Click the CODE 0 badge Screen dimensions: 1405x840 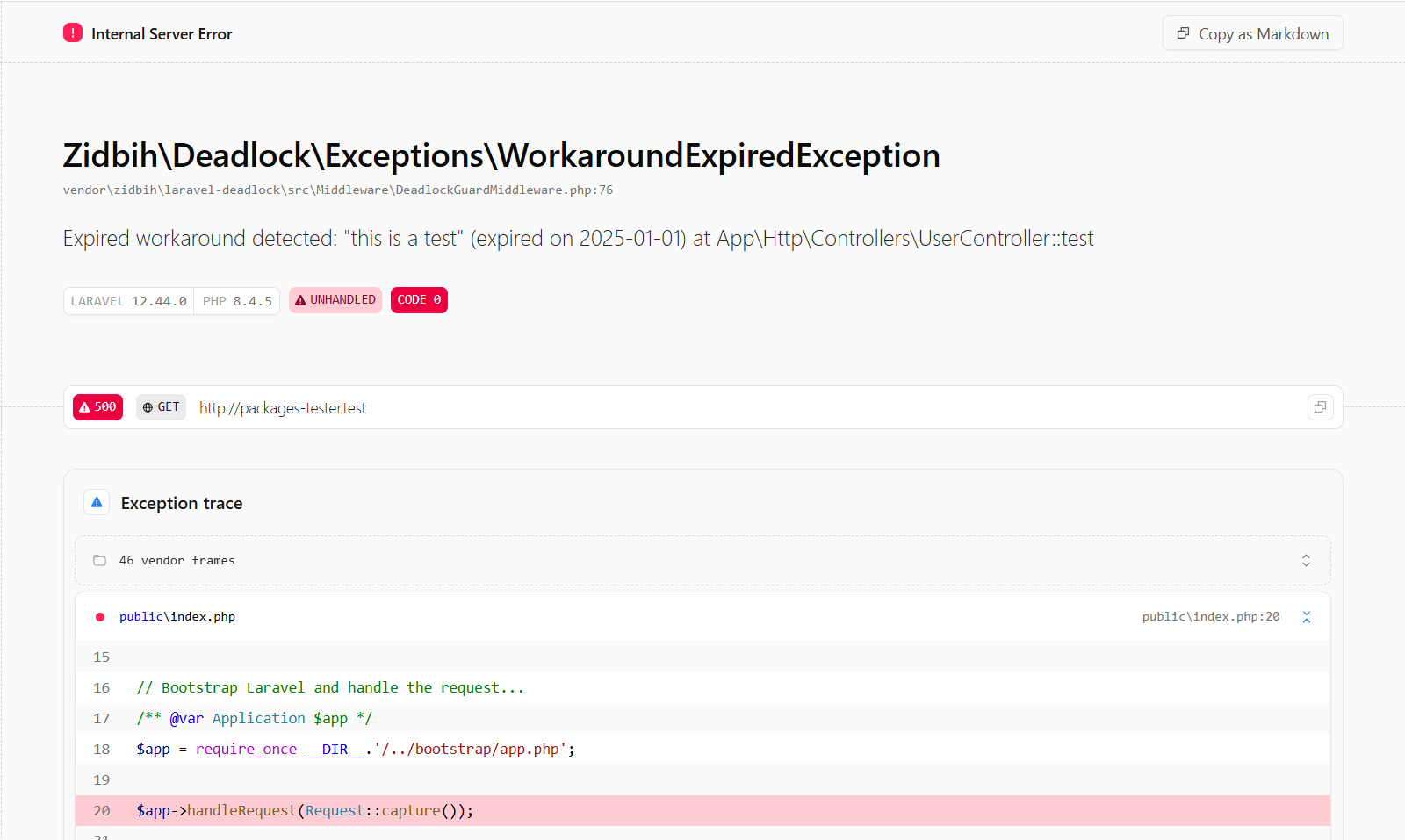pos(419,299)
